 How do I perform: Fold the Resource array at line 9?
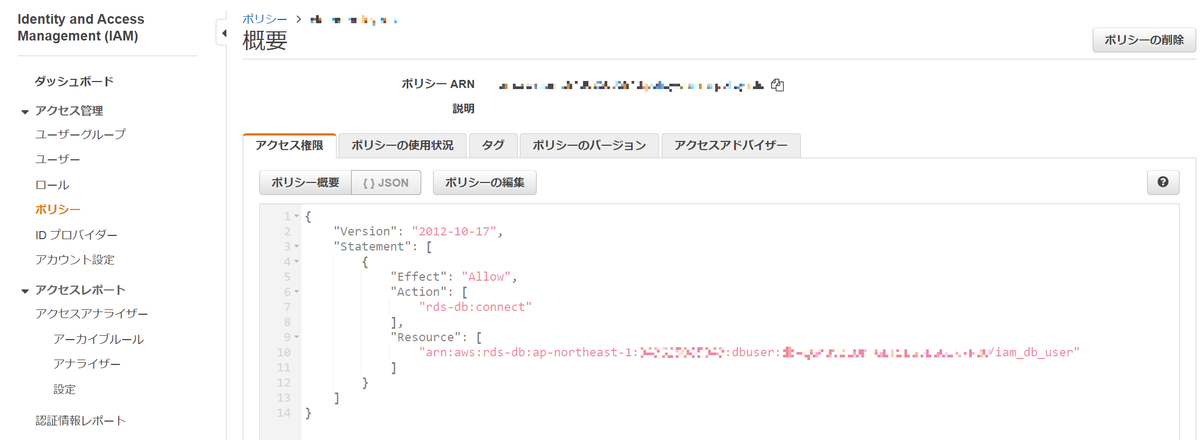[x=297, y=337]
